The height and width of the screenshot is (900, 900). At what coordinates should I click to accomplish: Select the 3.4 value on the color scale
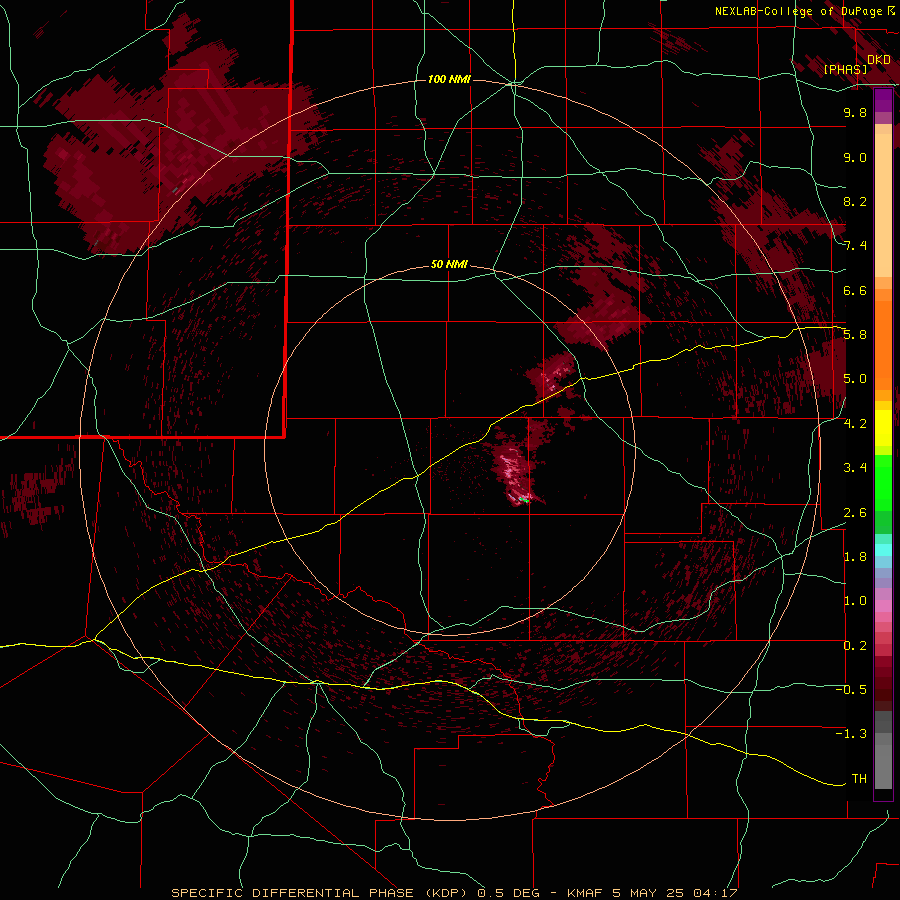pos(855,468)
